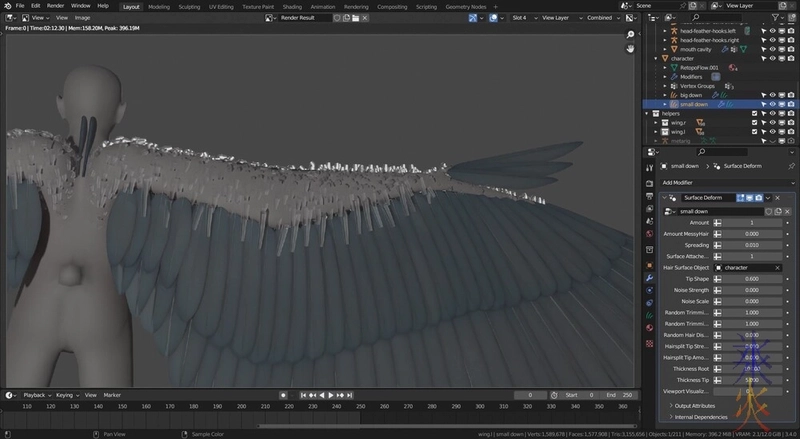Uncheck the helpers collection exclude checkbox
The height and width of the screenshot is (439, 800).
point(755,113)
